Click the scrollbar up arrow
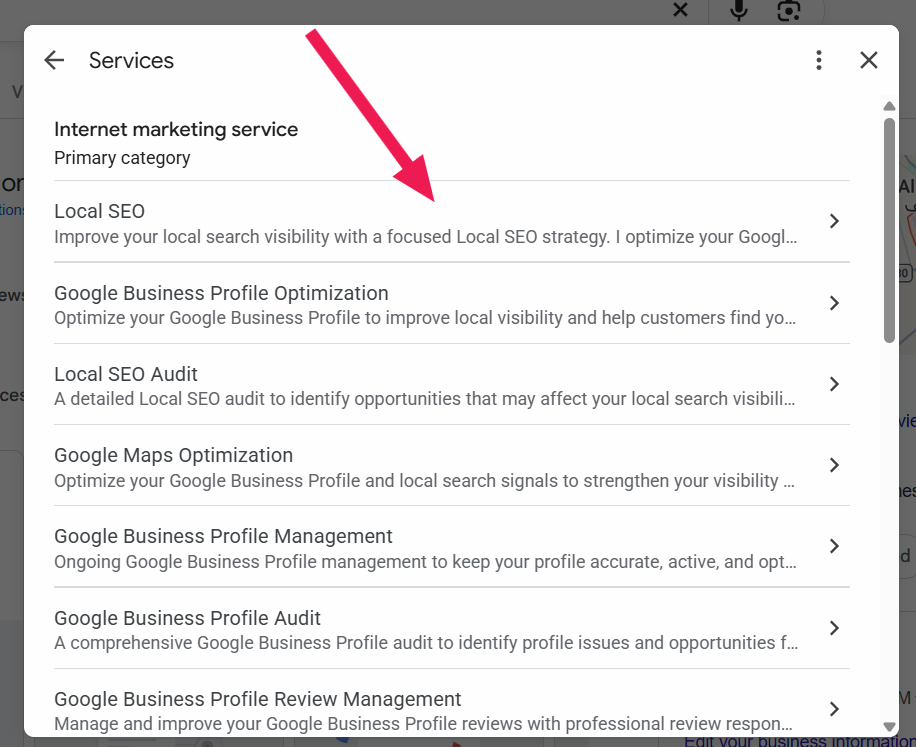Screen dimensions: 916x747 click(x=889, y=106)
